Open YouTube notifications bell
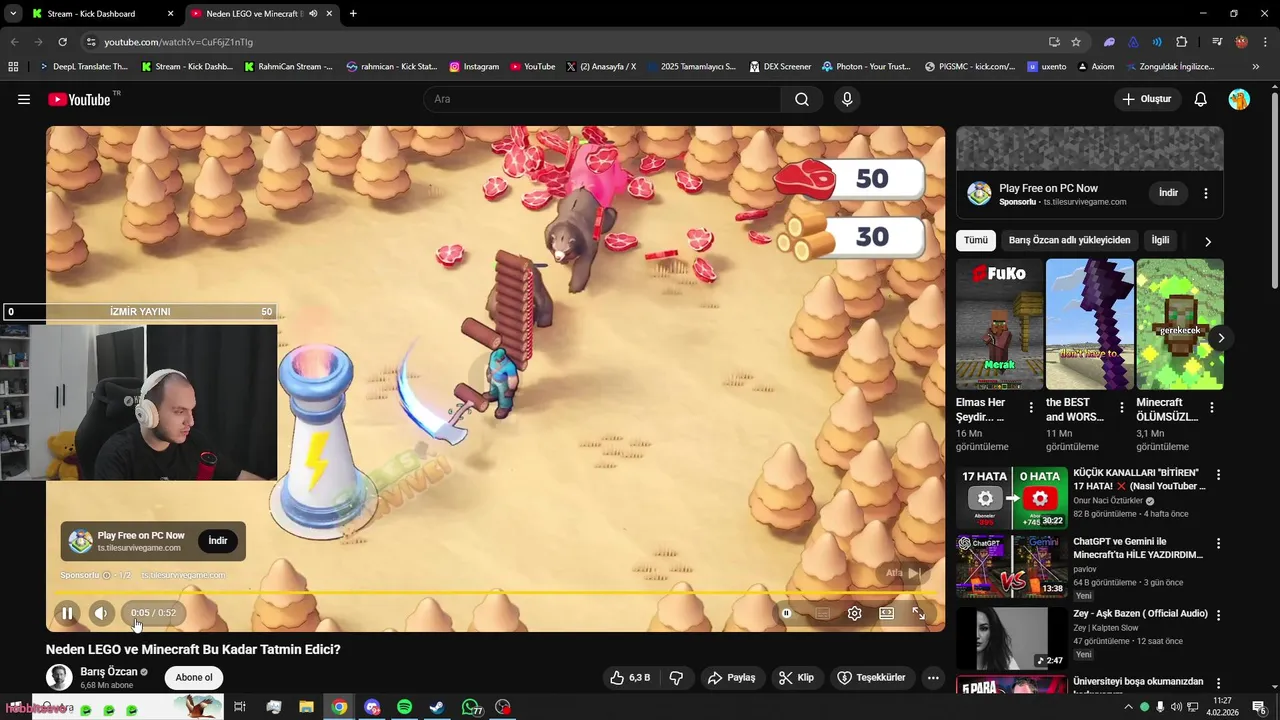Image resolution: width=1280 pixels, height=720 pixels. click(1200, 99)
